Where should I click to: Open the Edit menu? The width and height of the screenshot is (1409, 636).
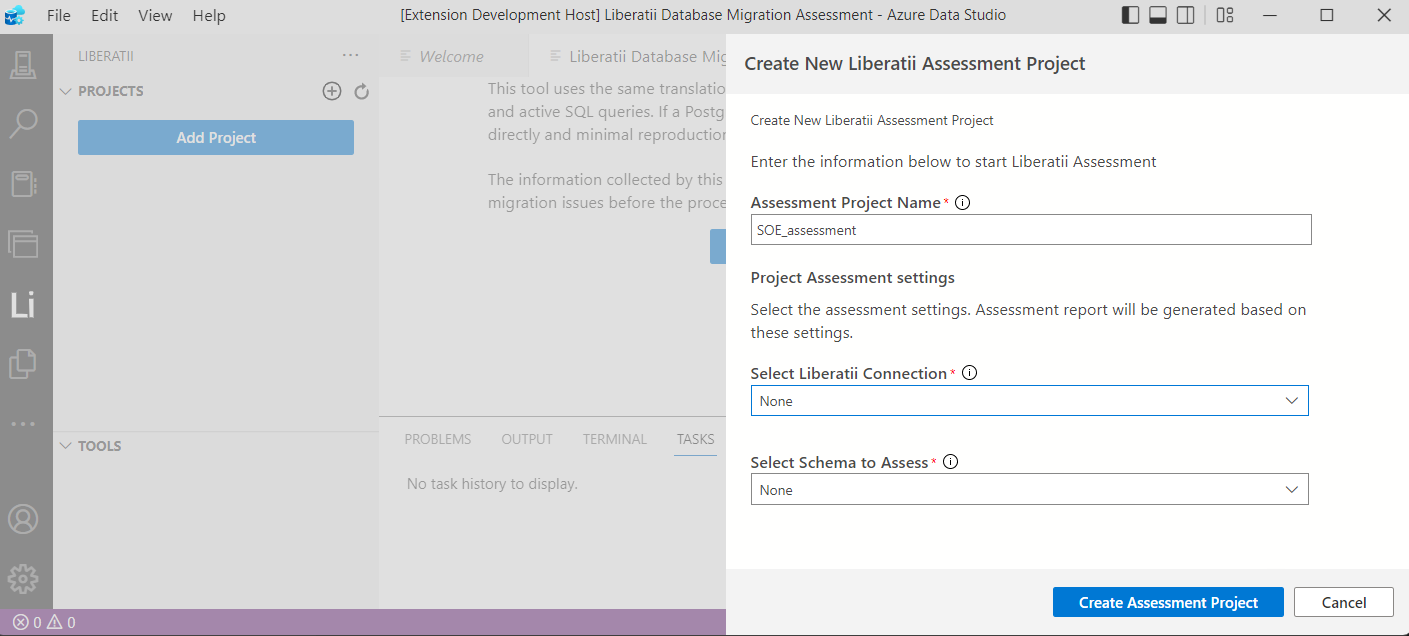tap(104, 15)
